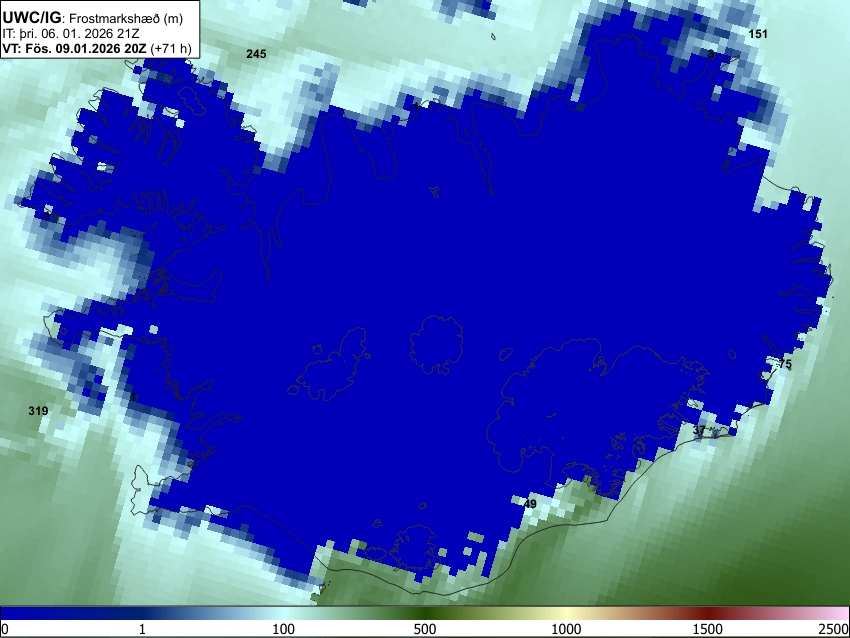Click the 245 value on the map

[256, 54]
